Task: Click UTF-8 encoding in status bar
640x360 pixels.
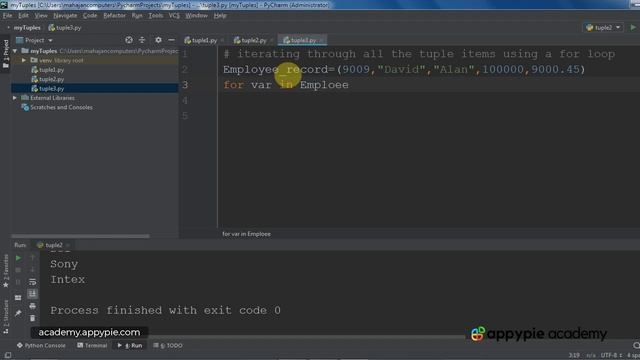Action: 611,356
